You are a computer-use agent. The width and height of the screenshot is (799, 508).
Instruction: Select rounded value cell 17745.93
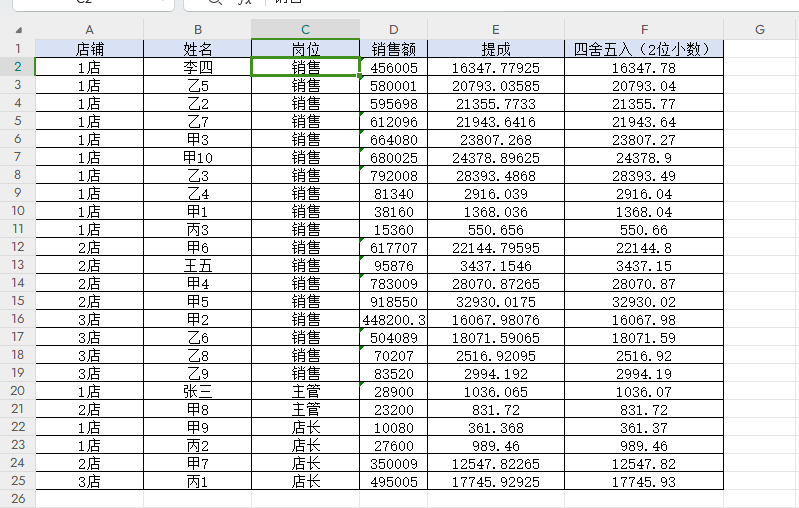(644, 482)
